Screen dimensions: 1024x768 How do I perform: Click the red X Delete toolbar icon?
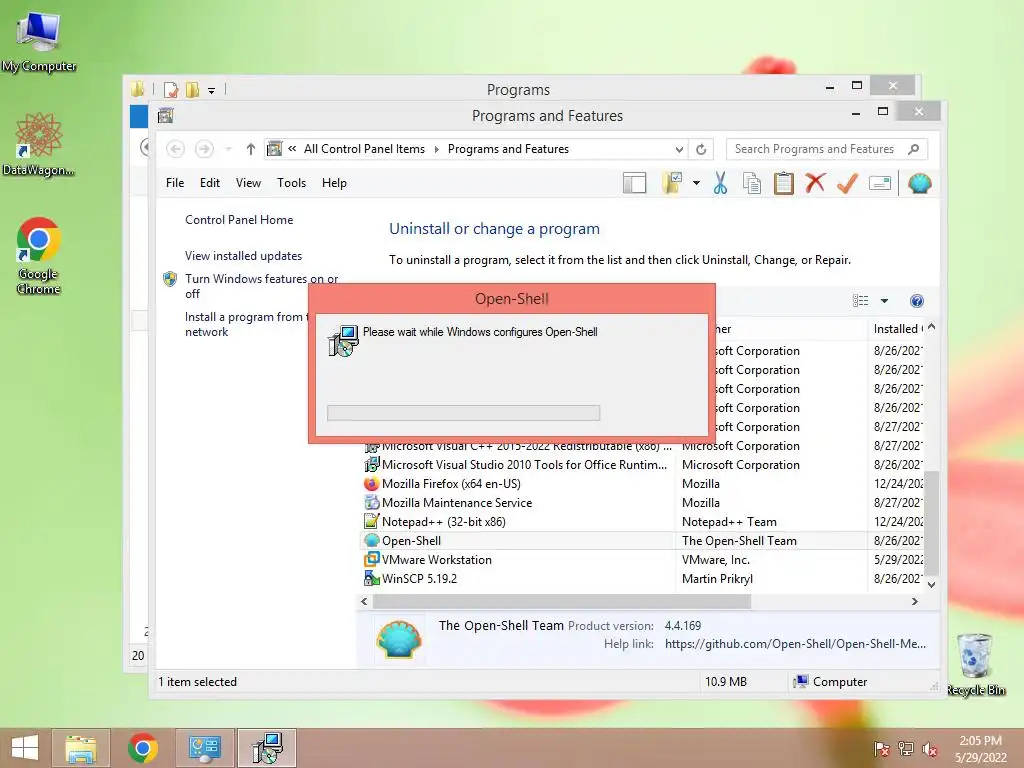(815, 183)
